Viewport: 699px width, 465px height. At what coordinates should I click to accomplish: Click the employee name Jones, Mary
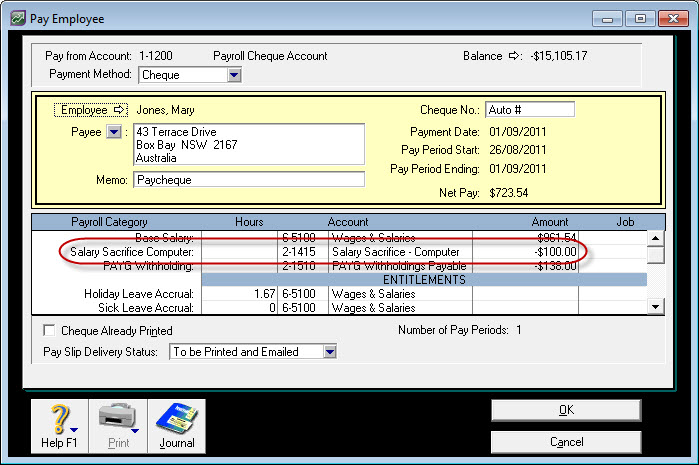coord(165,110)
